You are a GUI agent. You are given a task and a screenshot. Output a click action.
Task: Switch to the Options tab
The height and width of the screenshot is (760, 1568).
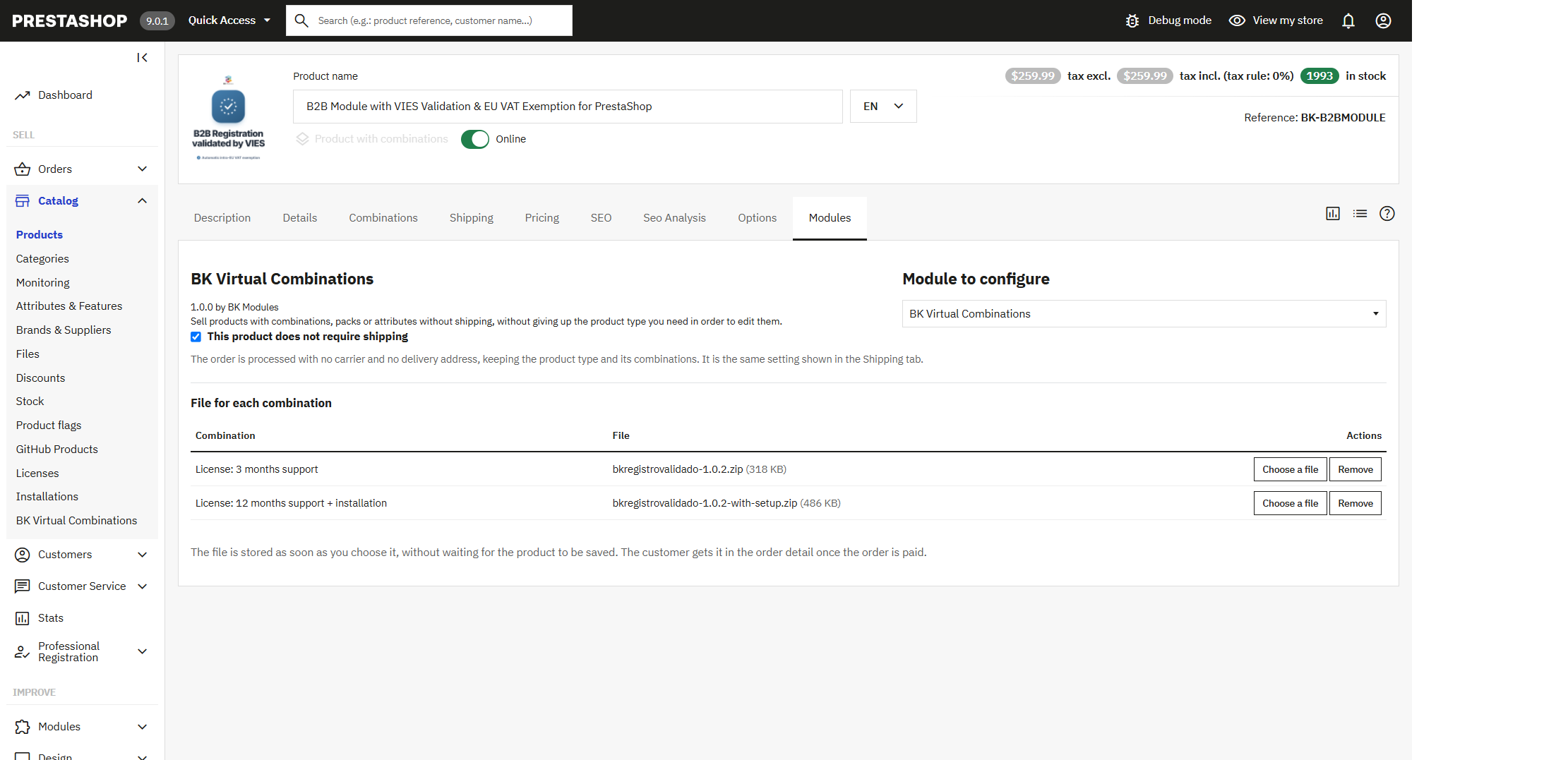point(758,218)
